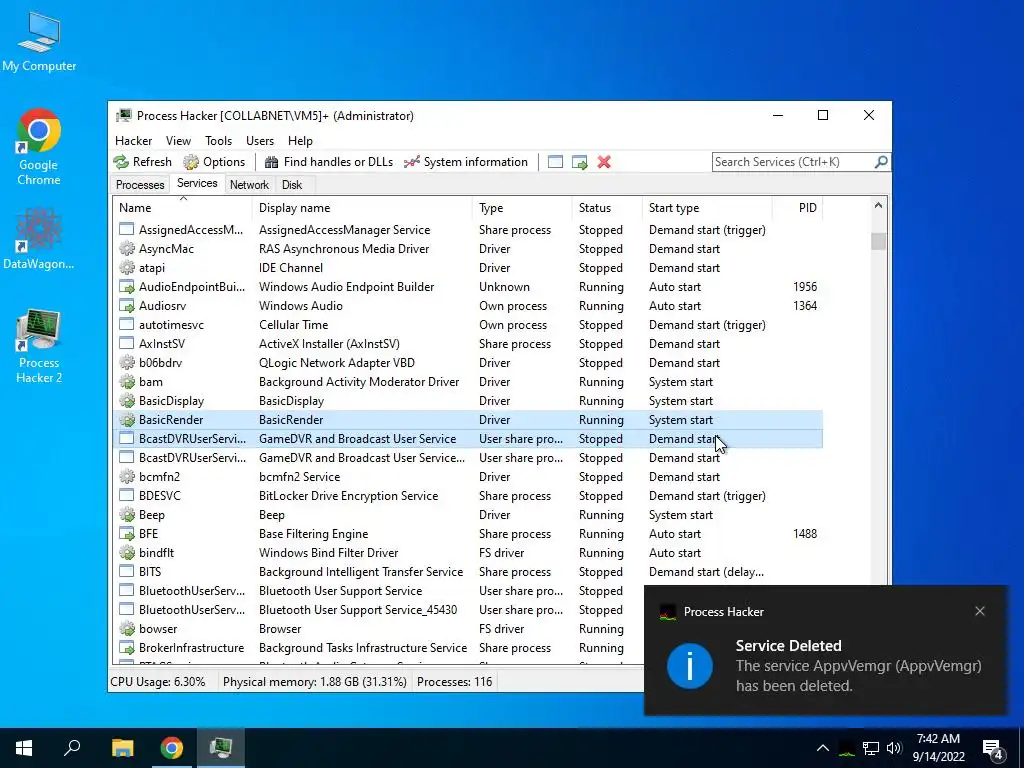Viewport: 1024px width, 768px height.
Task: Click Physical memory status bar entry
Action: tap(315, 682)
